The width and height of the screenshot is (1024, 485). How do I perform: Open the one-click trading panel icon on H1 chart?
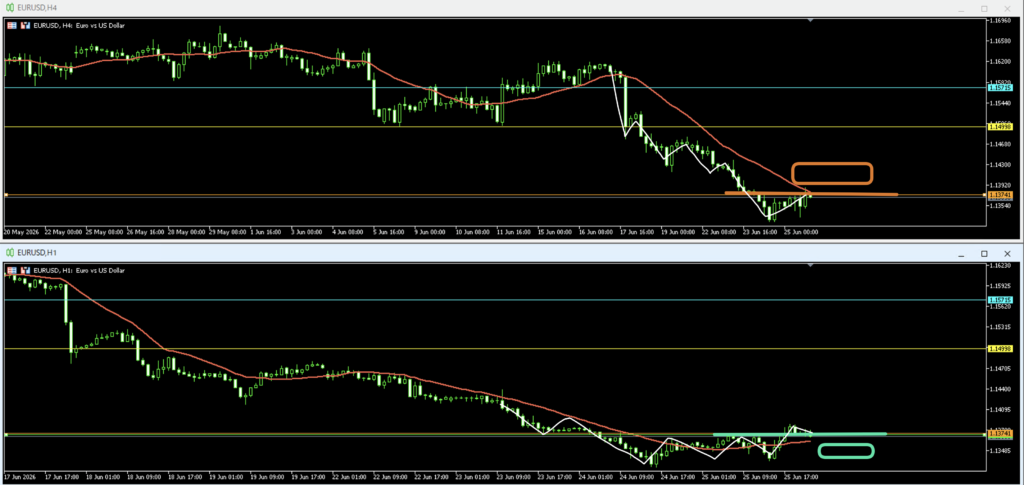pos(26,270)
